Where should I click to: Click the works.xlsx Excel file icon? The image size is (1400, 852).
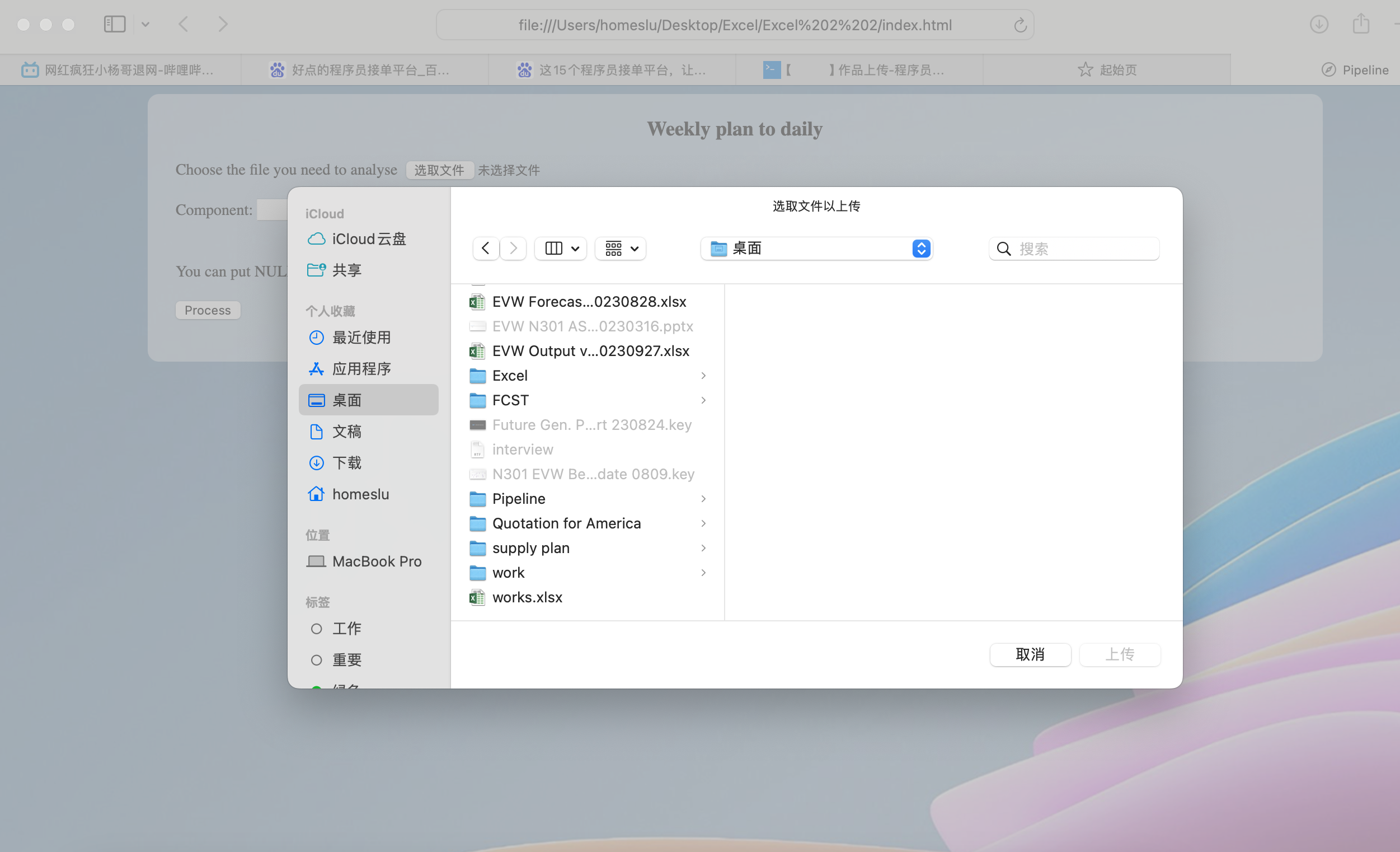477,597
